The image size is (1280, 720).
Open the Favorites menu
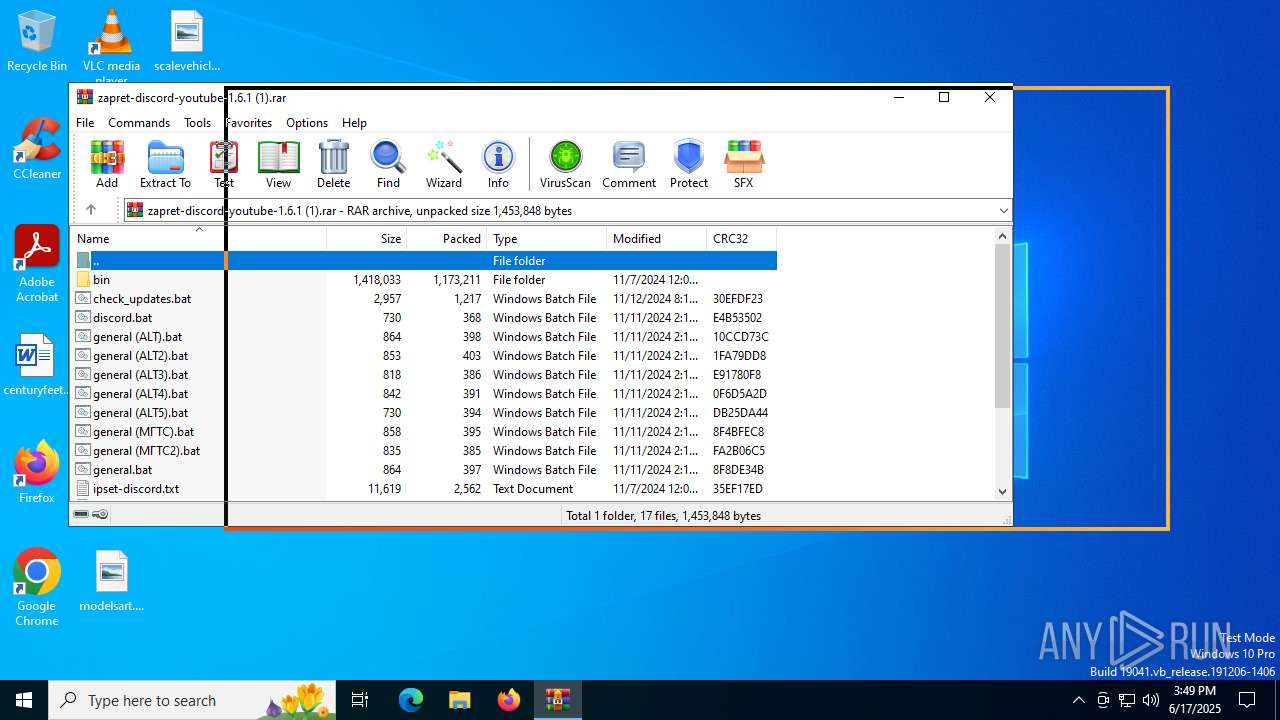(249, 122)
